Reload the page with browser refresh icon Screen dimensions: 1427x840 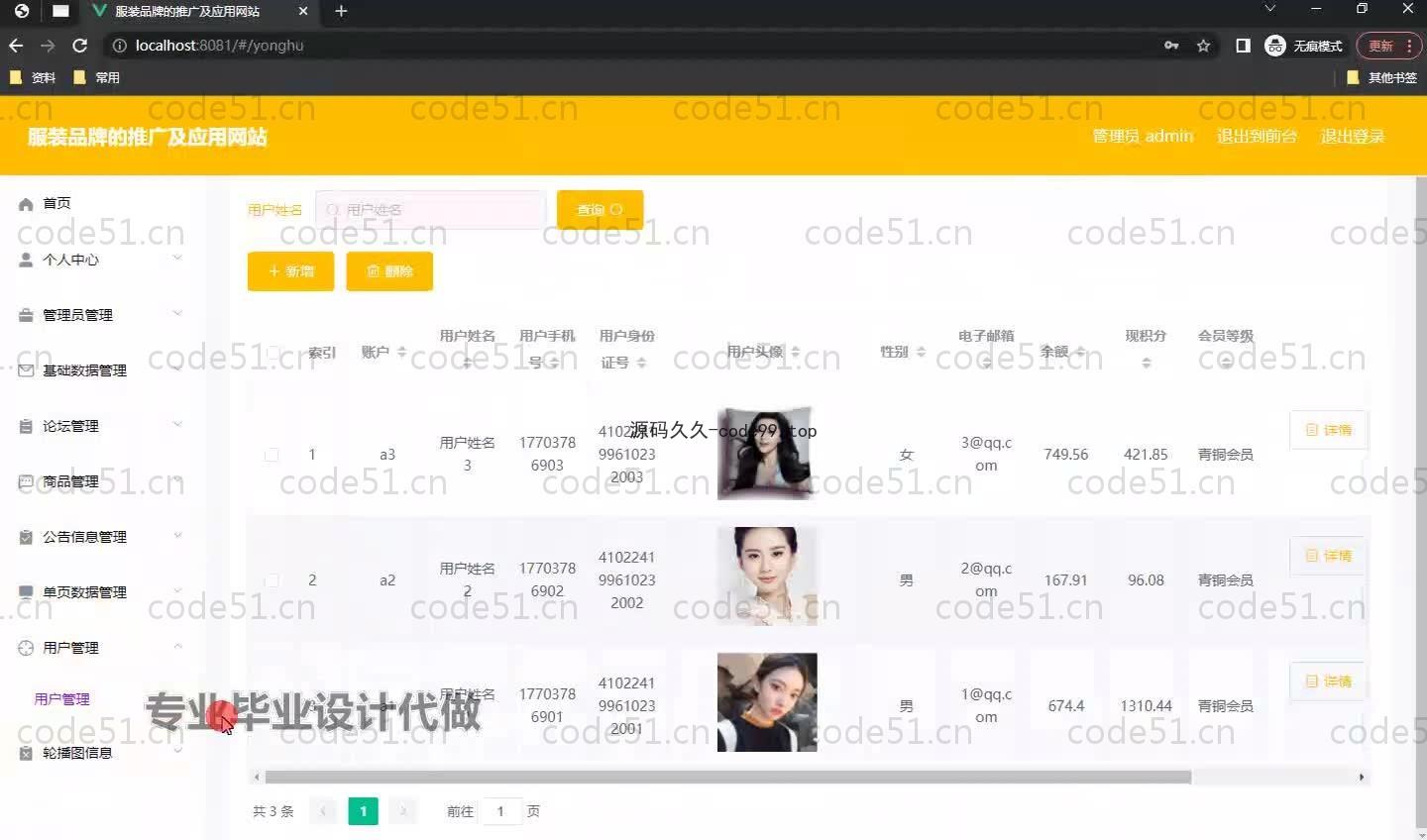click(x=80, y=46)
